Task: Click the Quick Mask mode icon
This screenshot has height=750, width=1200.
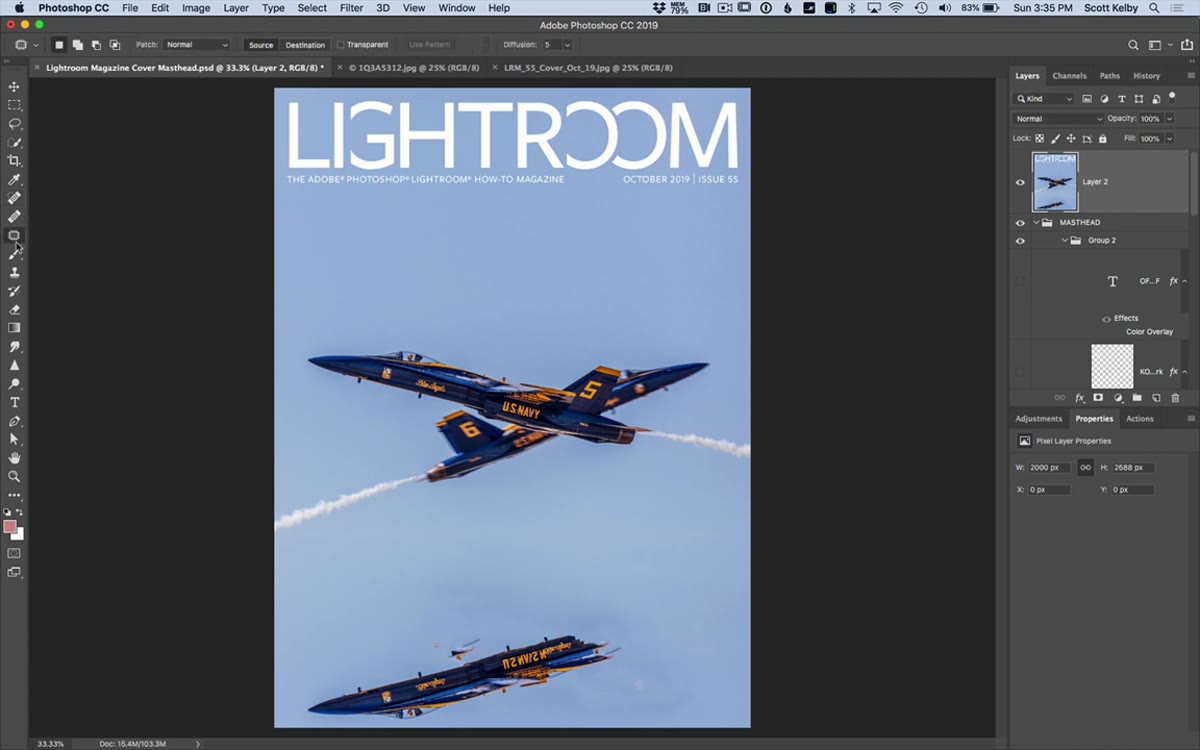Action: coord(14,552)
